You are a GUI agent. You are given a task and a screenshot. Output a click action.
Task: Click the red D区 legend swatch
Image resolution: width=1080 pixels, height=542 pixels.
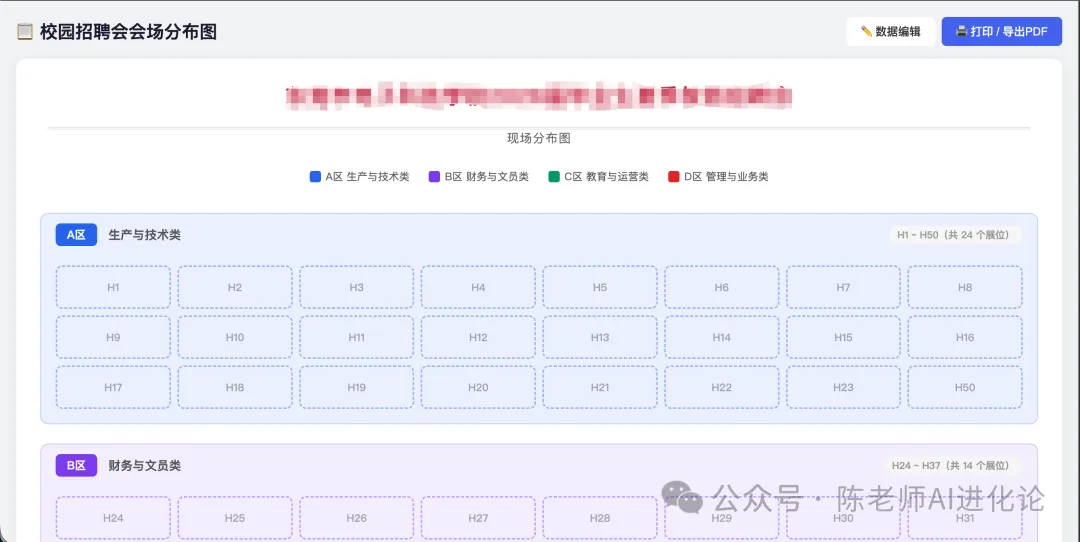[674, 177]
